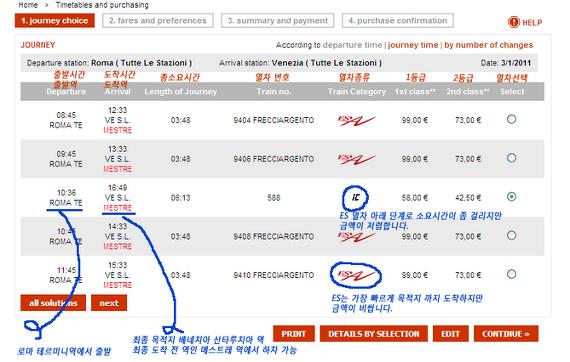Click the 42,50 € second class price
The image size is (570, 362).
468,198
